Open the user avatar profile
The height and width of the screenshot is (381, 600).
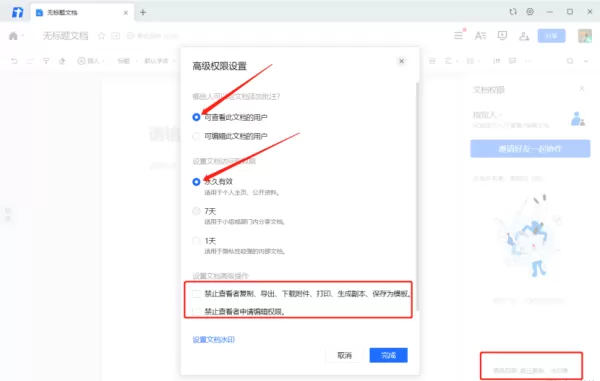point(585,36)
